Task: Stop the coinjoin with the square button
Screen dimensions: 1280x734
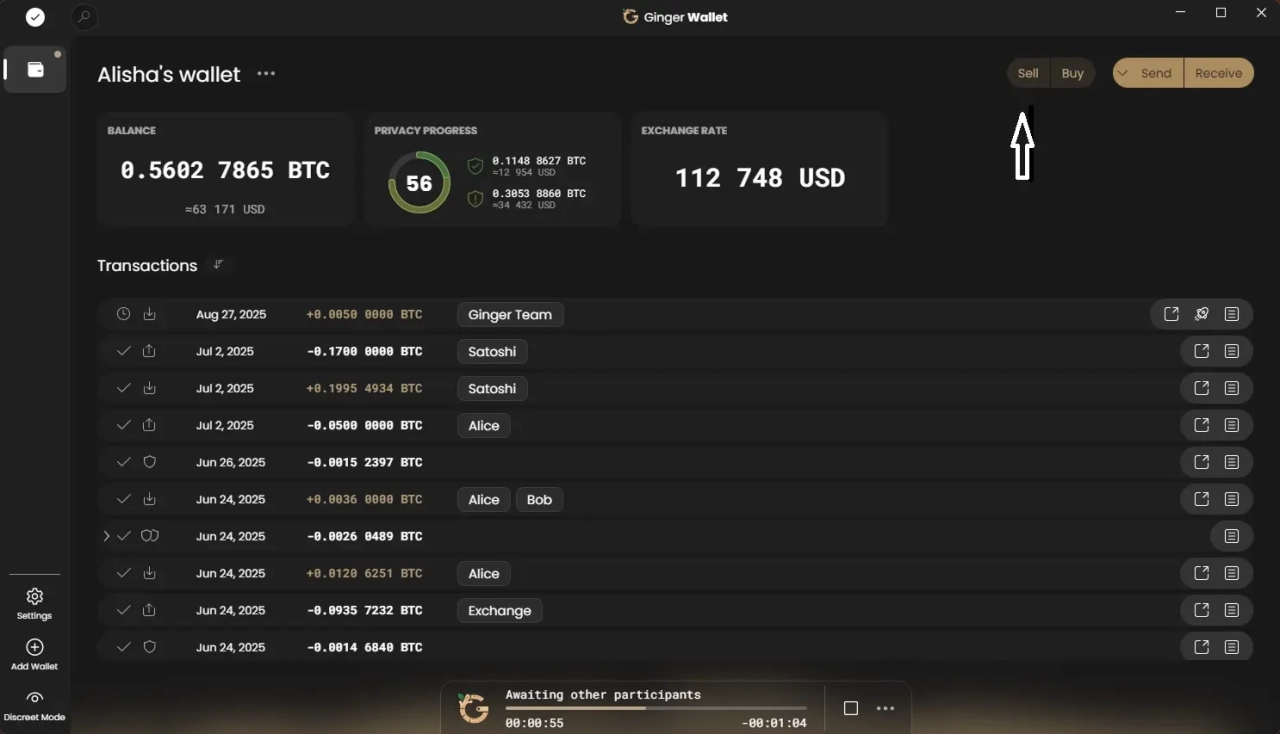Action: [851, 708]
